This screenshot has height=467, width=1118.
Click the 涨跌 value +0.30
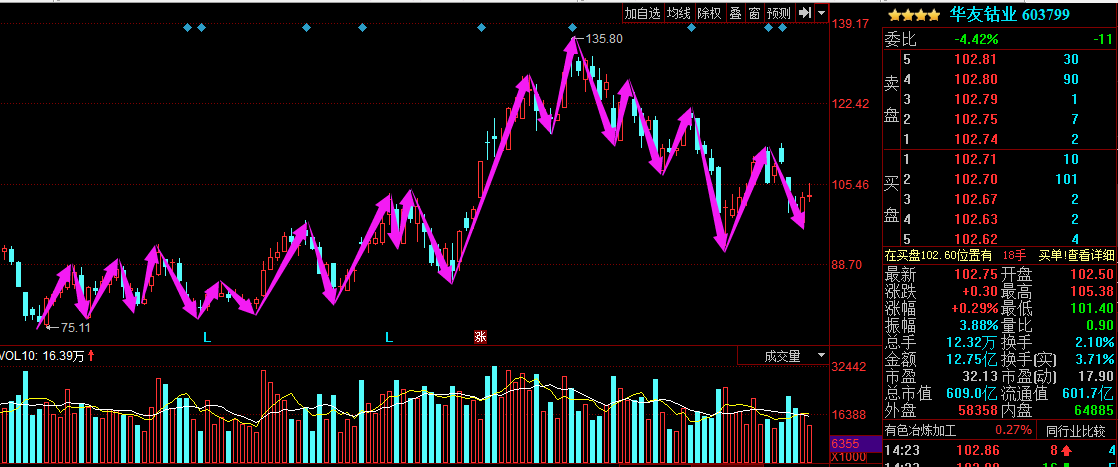pyautogui.click(x=978, y=292)
